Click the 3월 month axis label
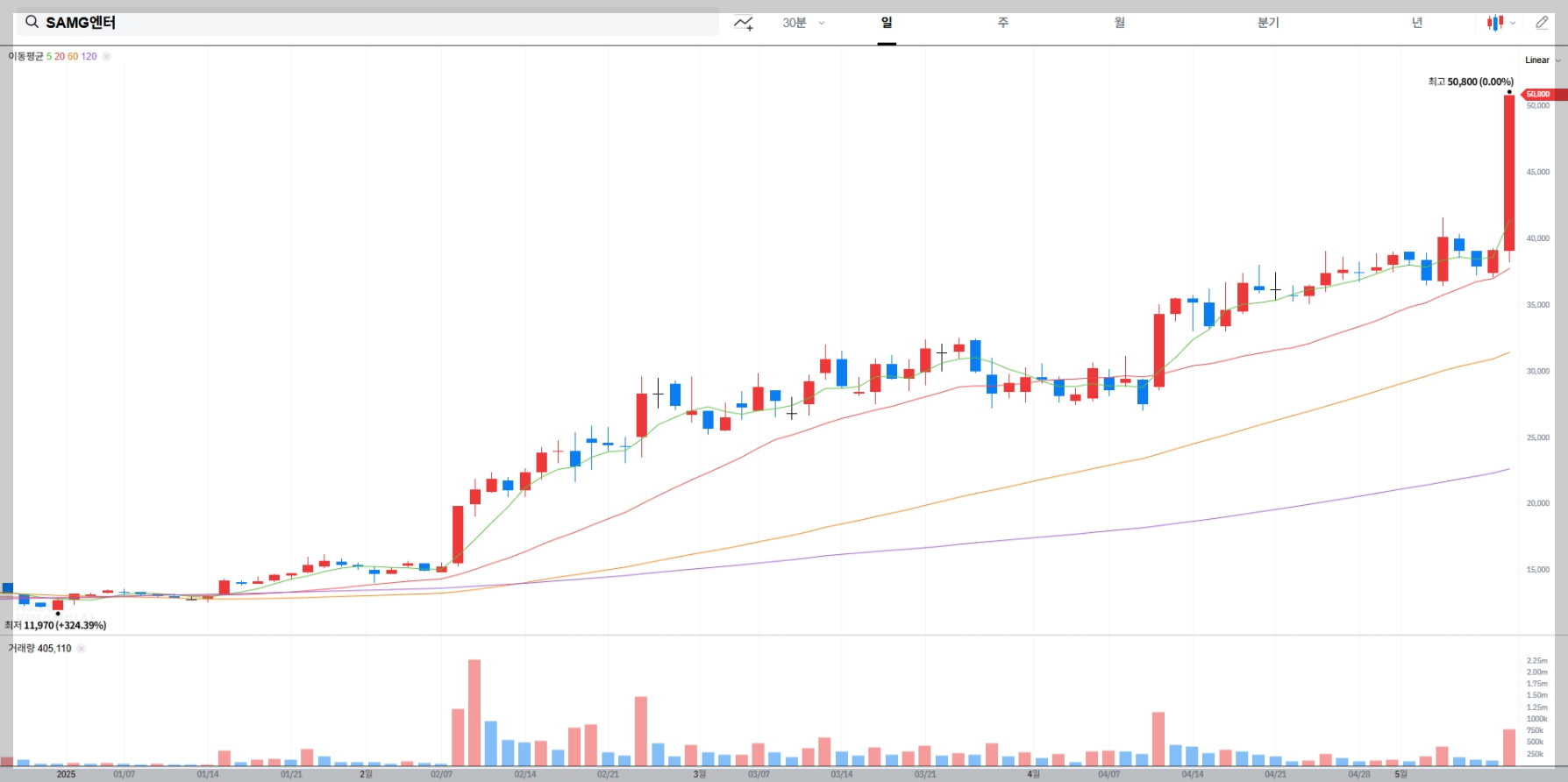This screenshot has width=1568, height=782. coord(700,774)
